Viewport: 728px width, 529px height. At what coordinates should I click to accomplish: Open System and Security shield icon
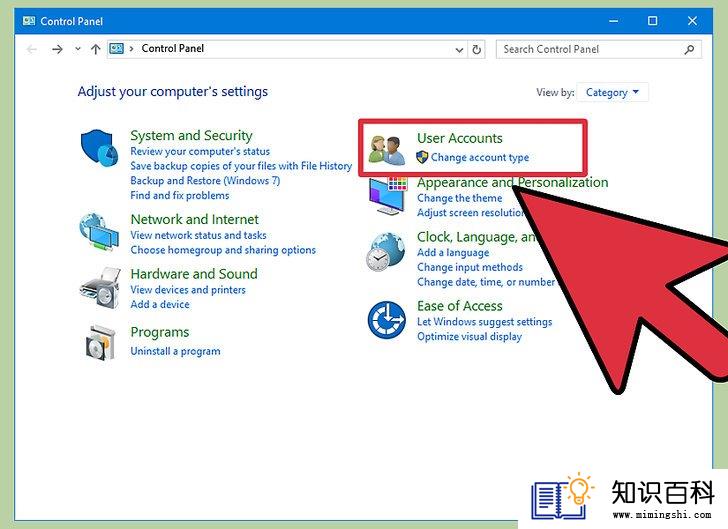pyautogui.click(x=99, y=147)
